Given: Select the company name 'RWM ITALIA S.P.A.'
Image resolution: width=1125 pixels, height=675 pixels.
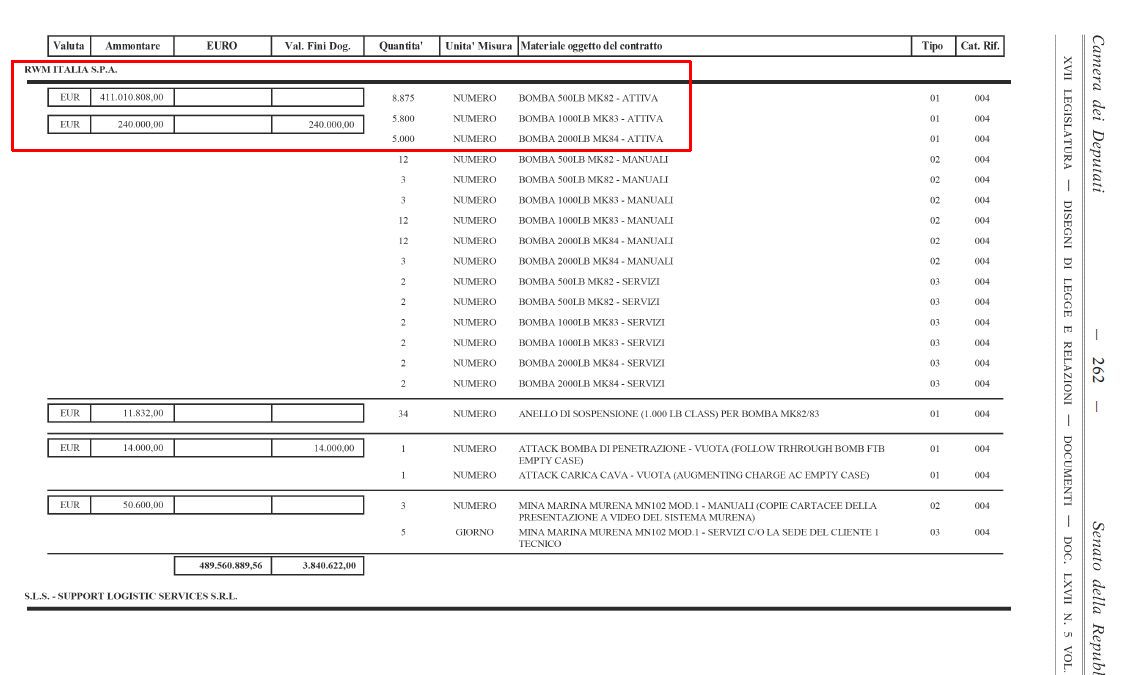Looking at the screenshot, I should coord(70,70).
